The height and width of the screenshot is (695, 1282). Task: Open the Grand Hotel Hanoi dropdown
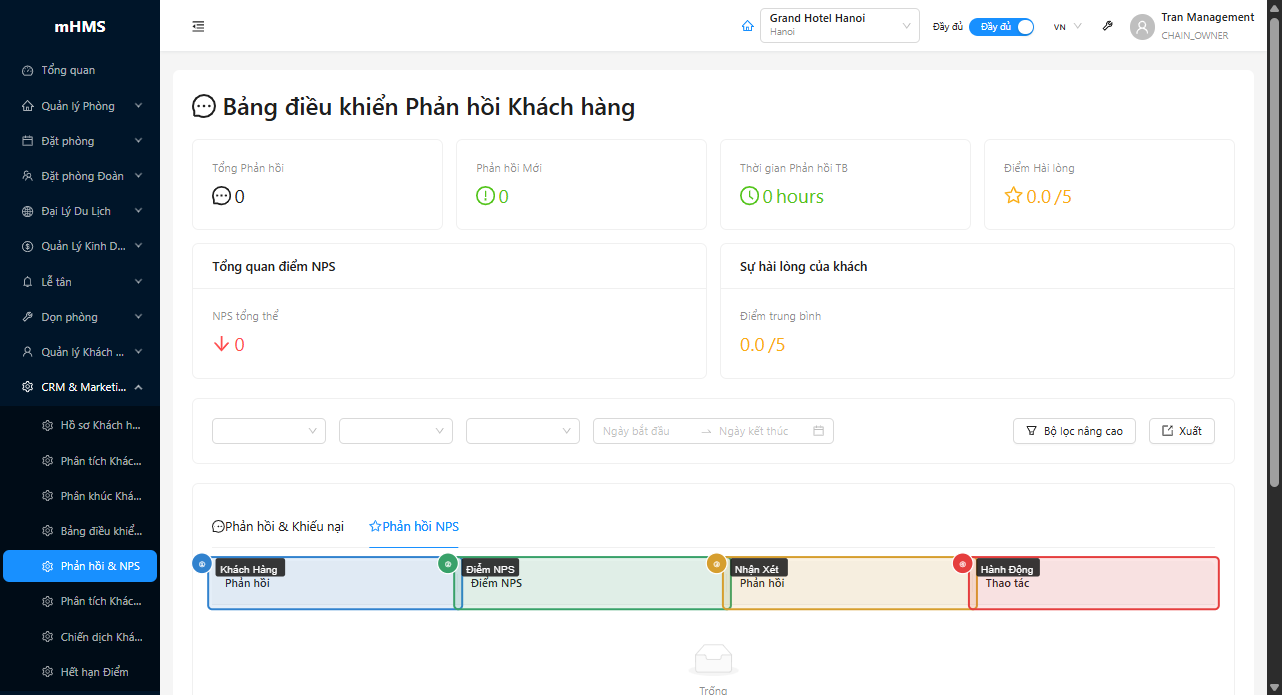pyautogui.click(x=839, y=26)
